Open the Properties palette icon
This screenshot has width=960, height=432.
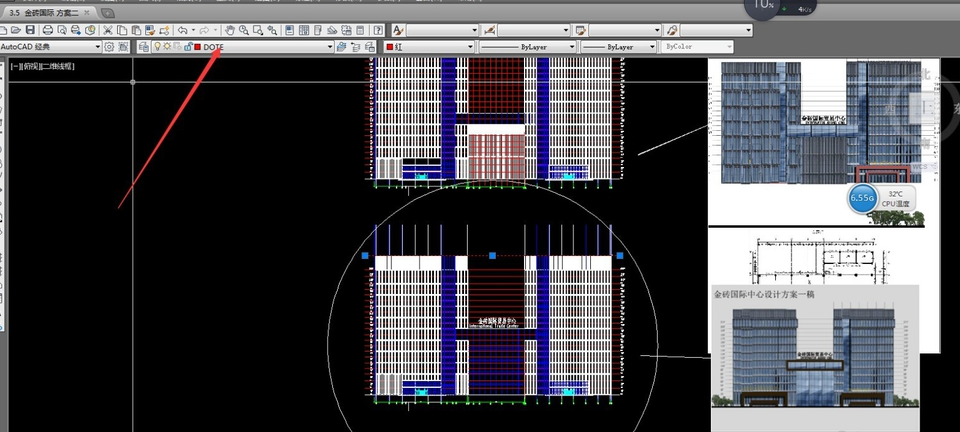(289, 30)
